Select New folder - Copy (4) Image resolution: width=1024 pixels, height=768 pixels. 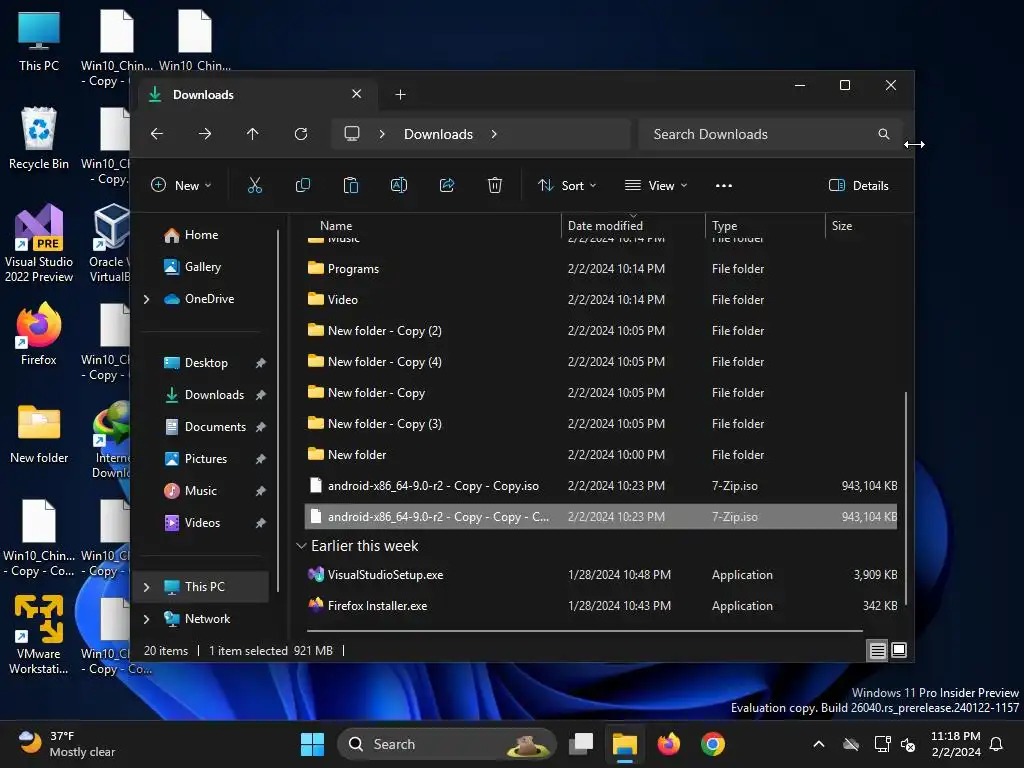pyautogui.click(x=601, y=362)
